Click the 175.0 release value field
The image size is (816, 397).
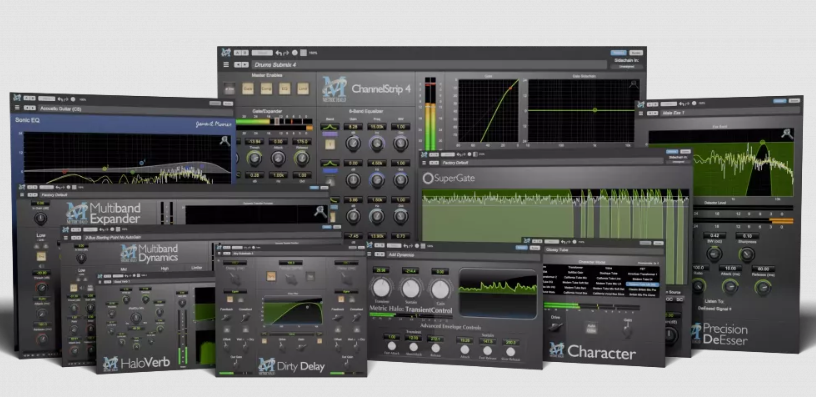point(301,141)
